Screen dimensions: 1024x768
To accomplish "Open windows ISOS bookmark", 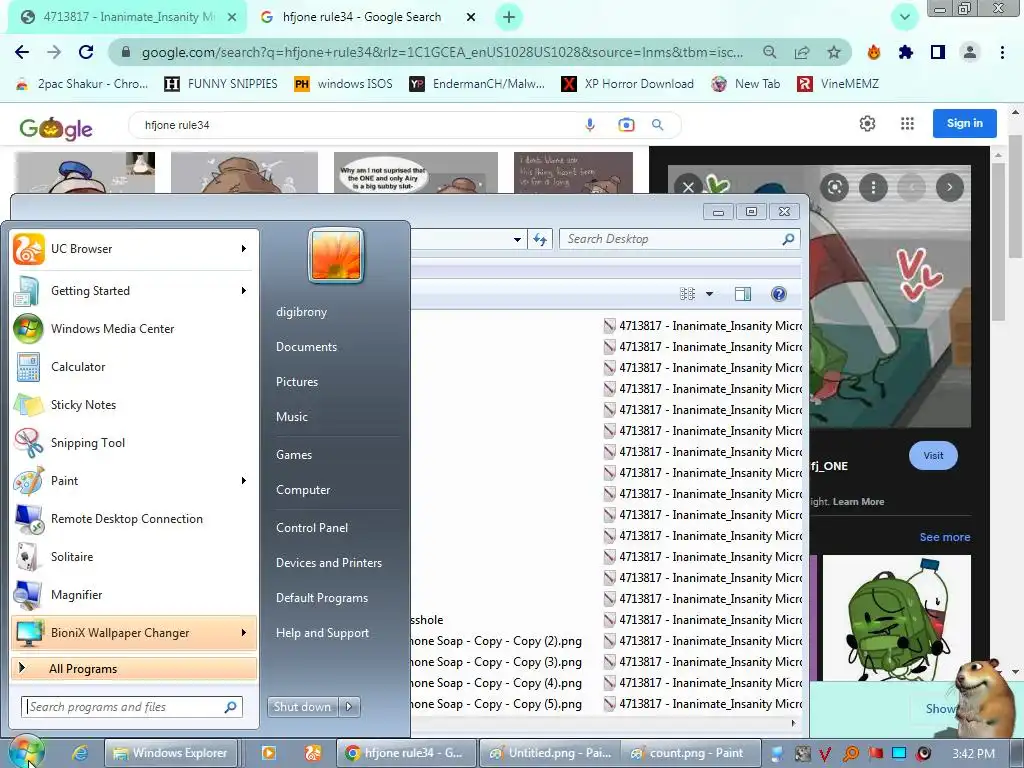I will [x=344, y=84].
